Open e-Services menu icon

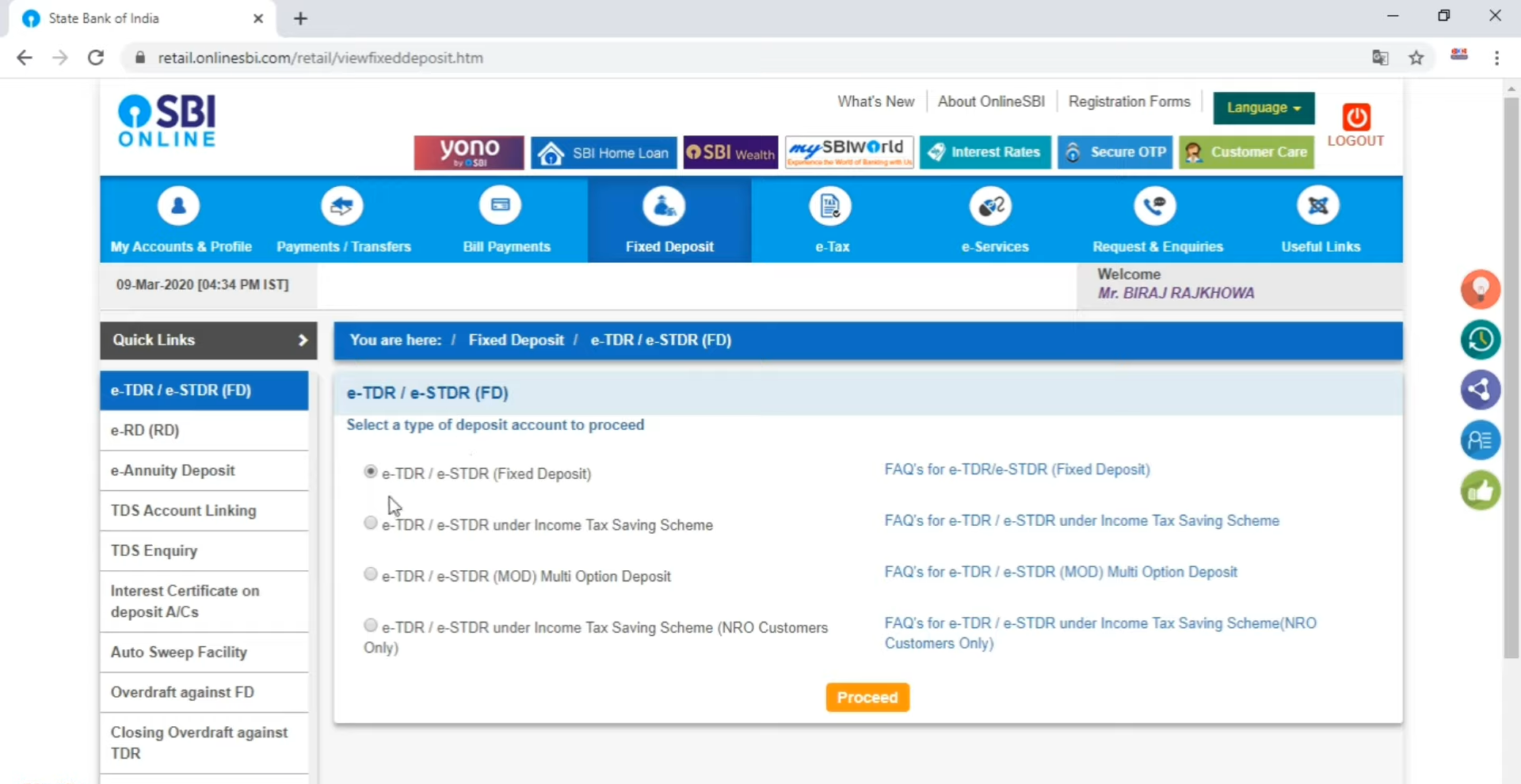991,207
